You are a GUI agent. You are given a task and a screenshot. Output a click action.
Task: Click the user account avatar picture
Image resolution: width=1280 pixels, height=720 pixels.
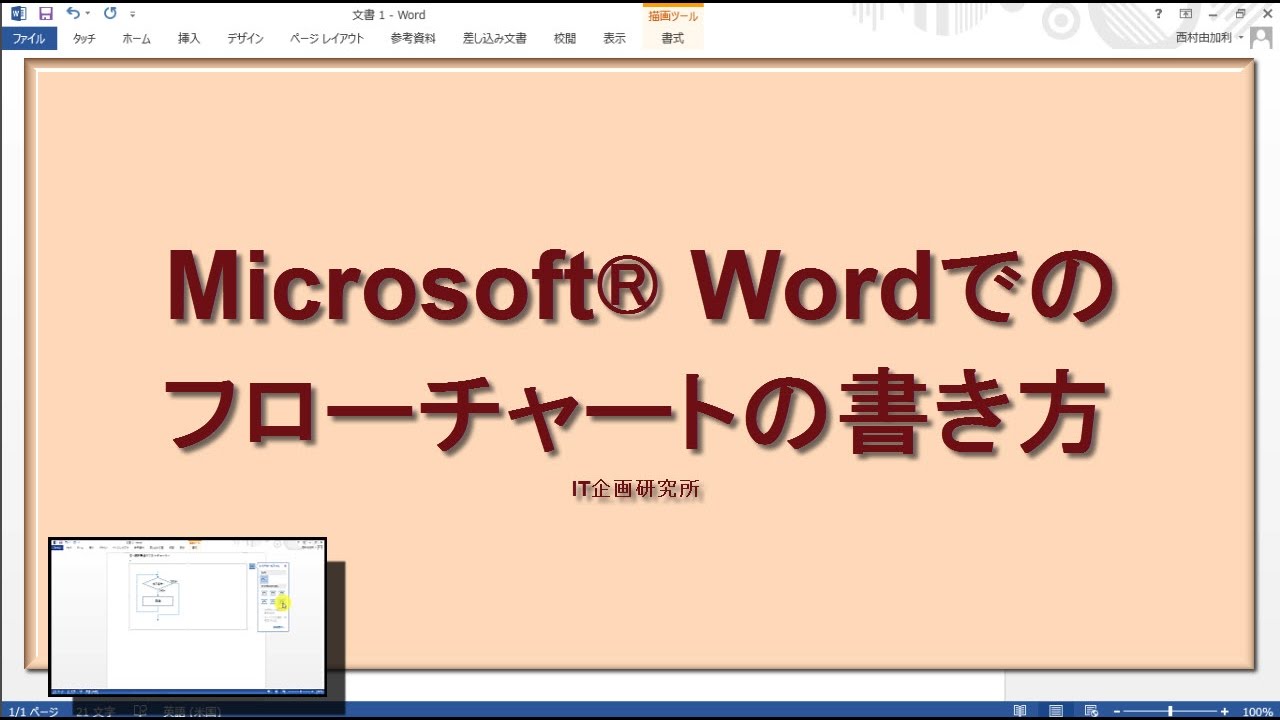[x=1260, y=38]
